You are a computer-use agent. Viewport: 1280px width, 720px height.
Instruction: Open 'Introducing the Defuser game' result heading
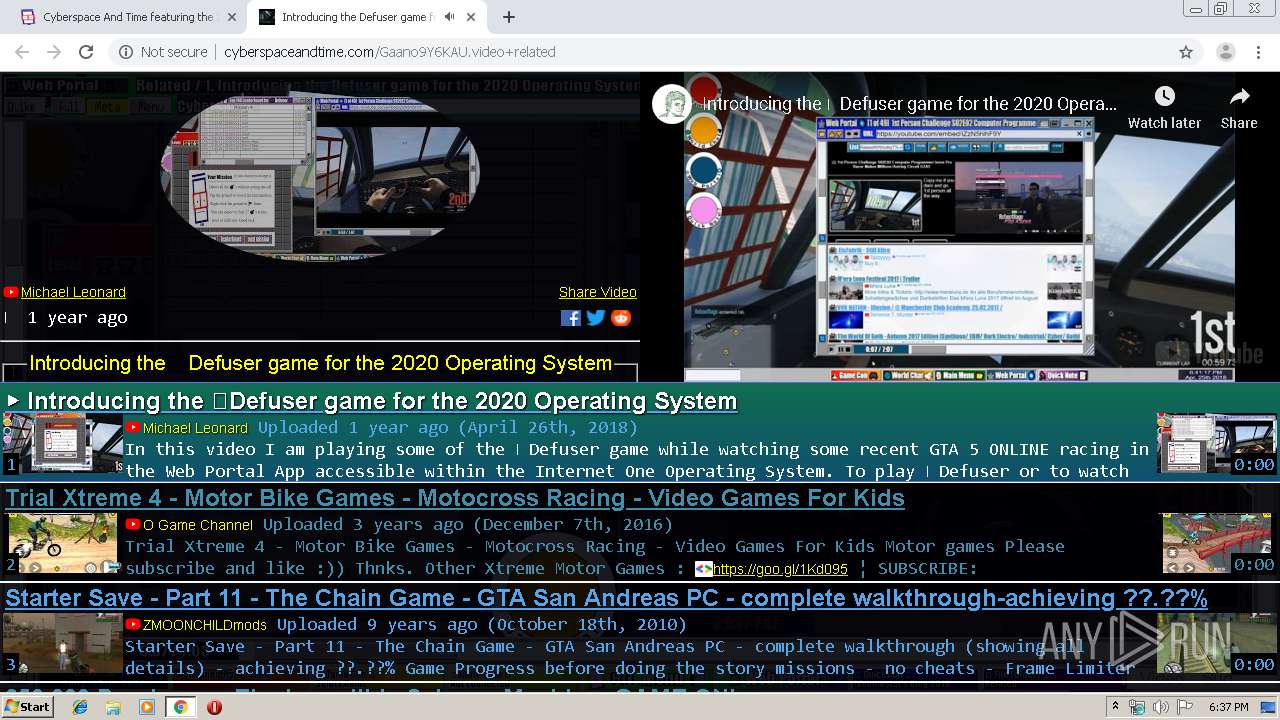pos(382,401)
